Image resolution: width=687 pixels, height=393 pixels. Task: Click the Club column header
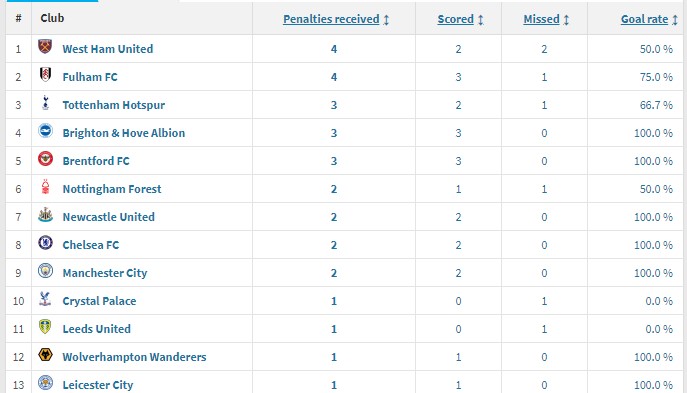point(52,18)
